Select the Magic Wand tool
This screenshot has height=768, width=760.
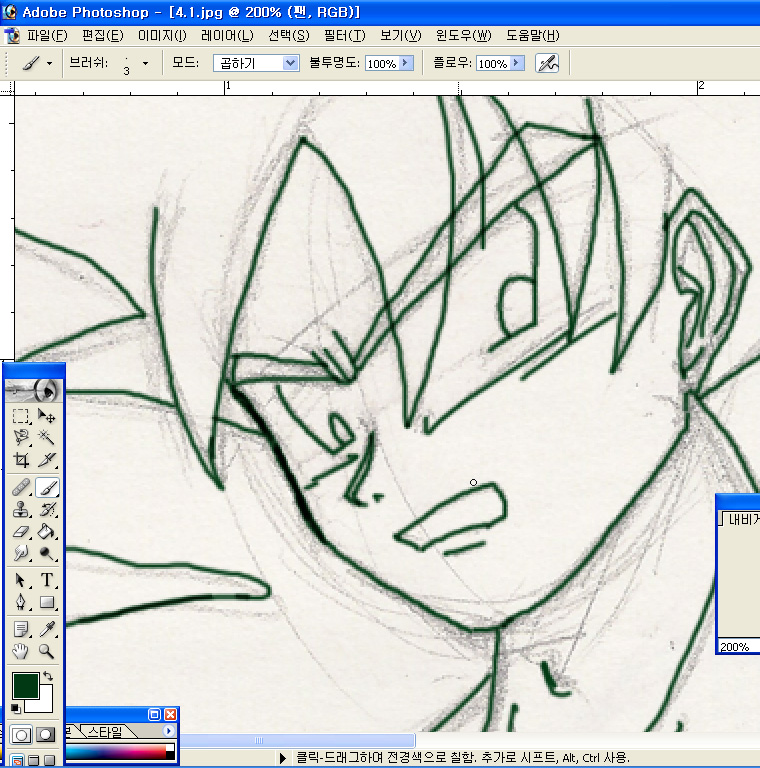pyautogui.click(x=47, y=437)
